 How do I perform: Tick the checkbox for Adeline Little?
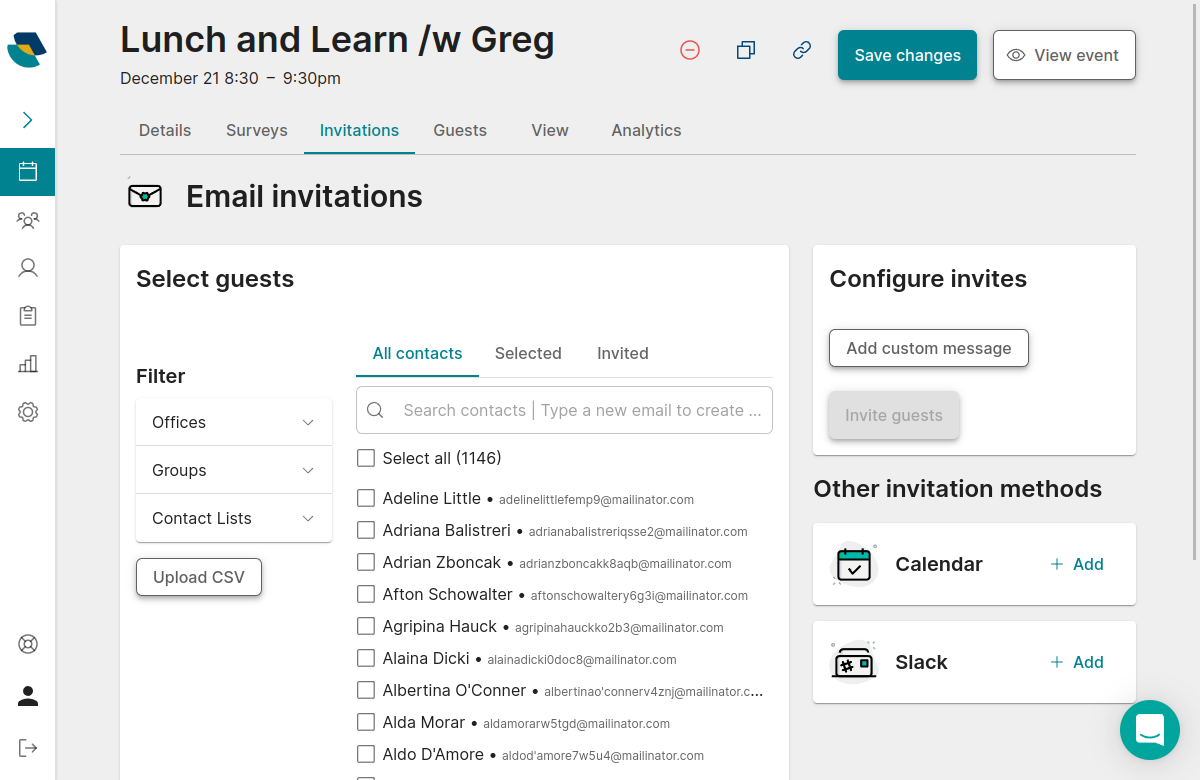pyautogui.click(x=366, y=498)
